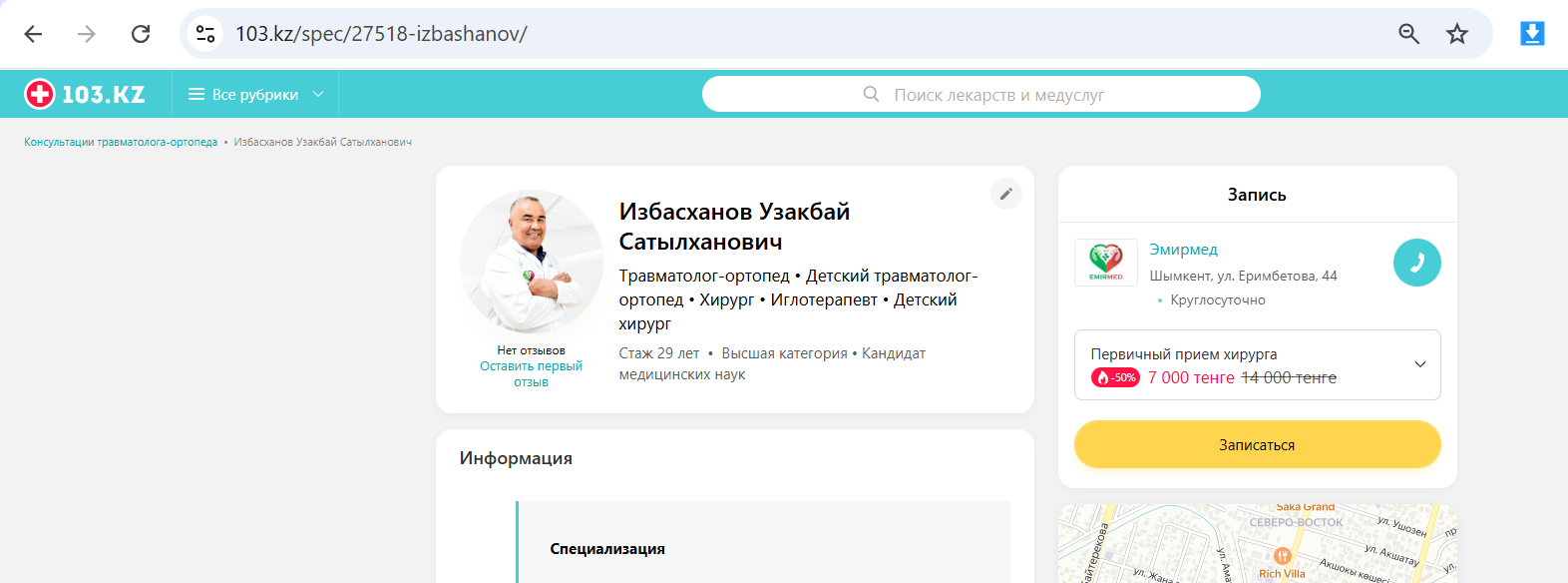The width and height of the screenshot is (1568, 583).
Task: Open the browser downloads icon
Action: click(1532, 34)
